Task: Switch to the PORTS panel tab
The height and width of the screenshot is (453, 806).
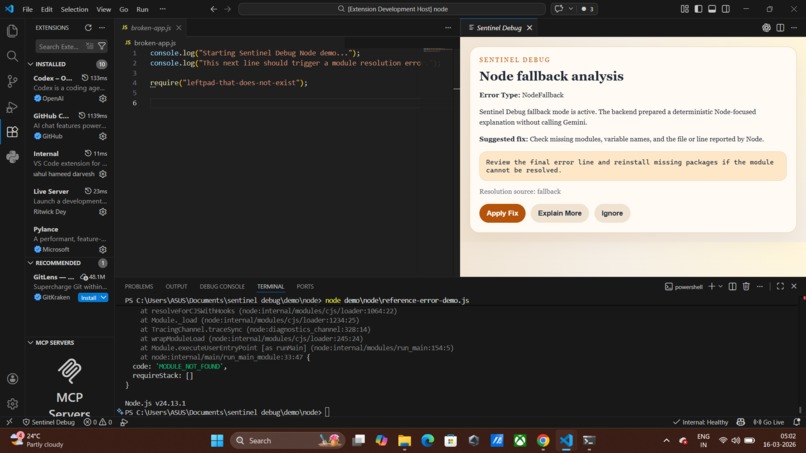Action: pos(305,286)
